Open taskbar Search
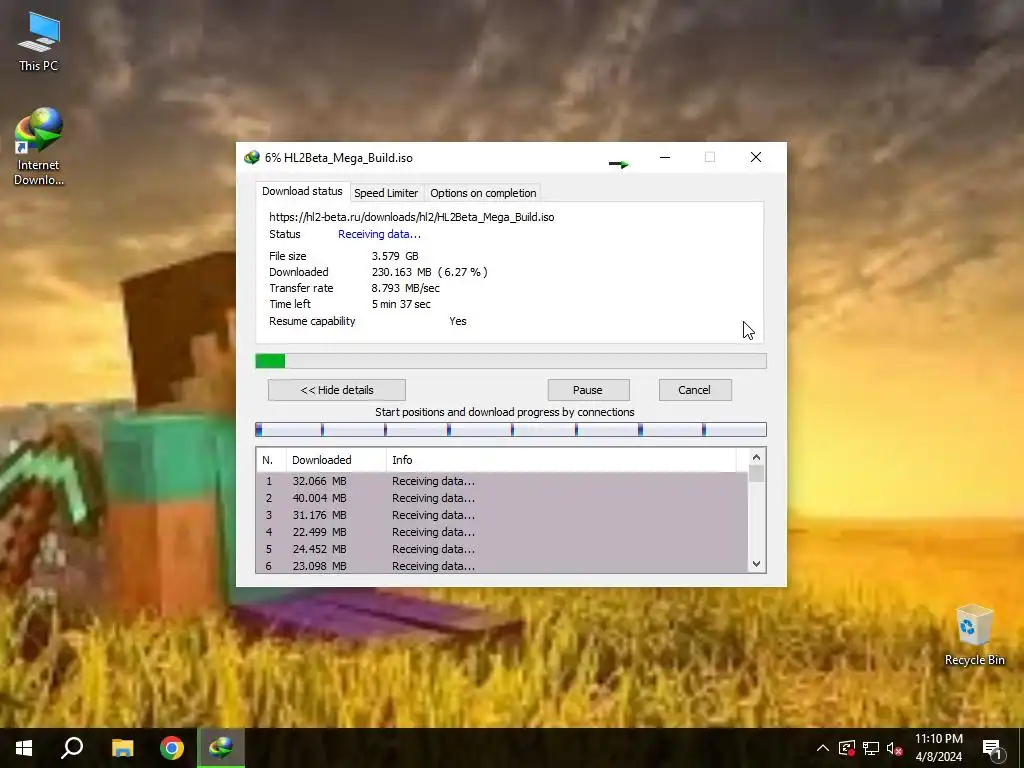This screenshot has height=768, width=1024. (x=72, y=748)
